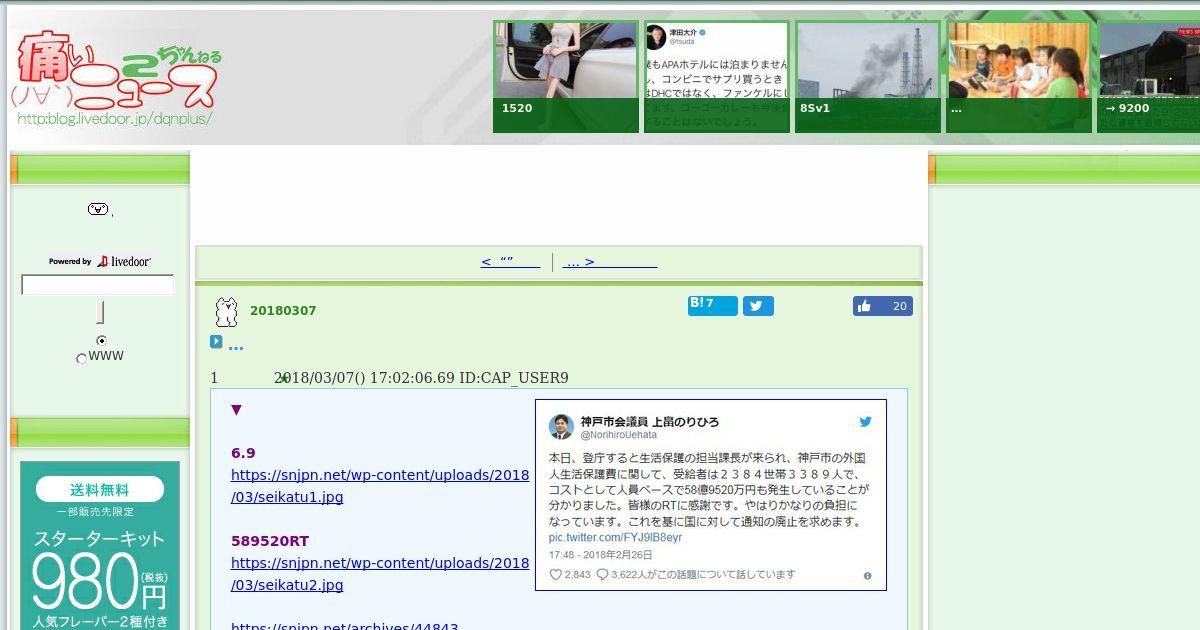The image size is (1200, 630).
Task: Open the seikatu2.jpg image link
Action: coord(380,574)
